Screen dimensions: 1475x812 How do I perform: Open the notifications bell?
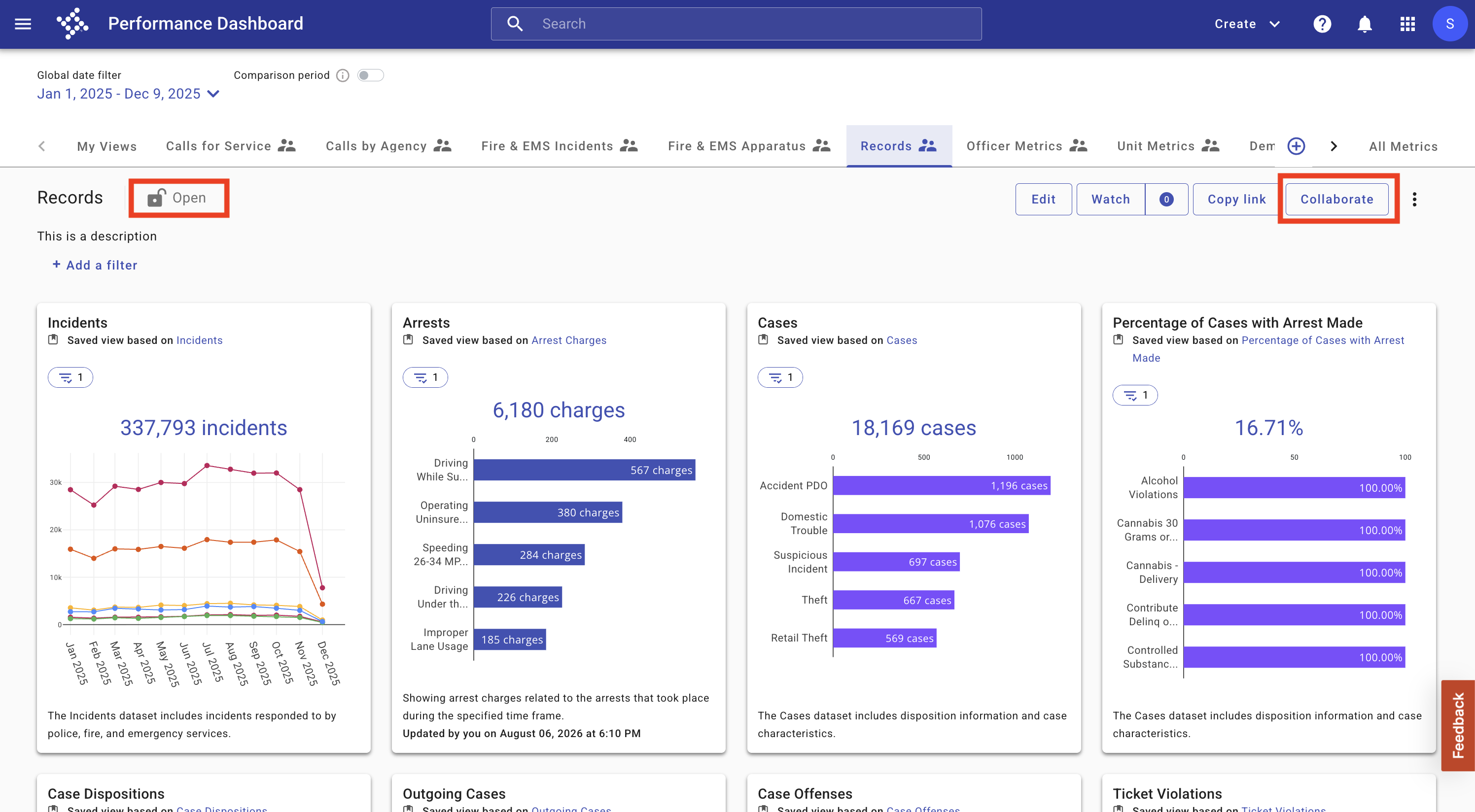(1365, 24)
